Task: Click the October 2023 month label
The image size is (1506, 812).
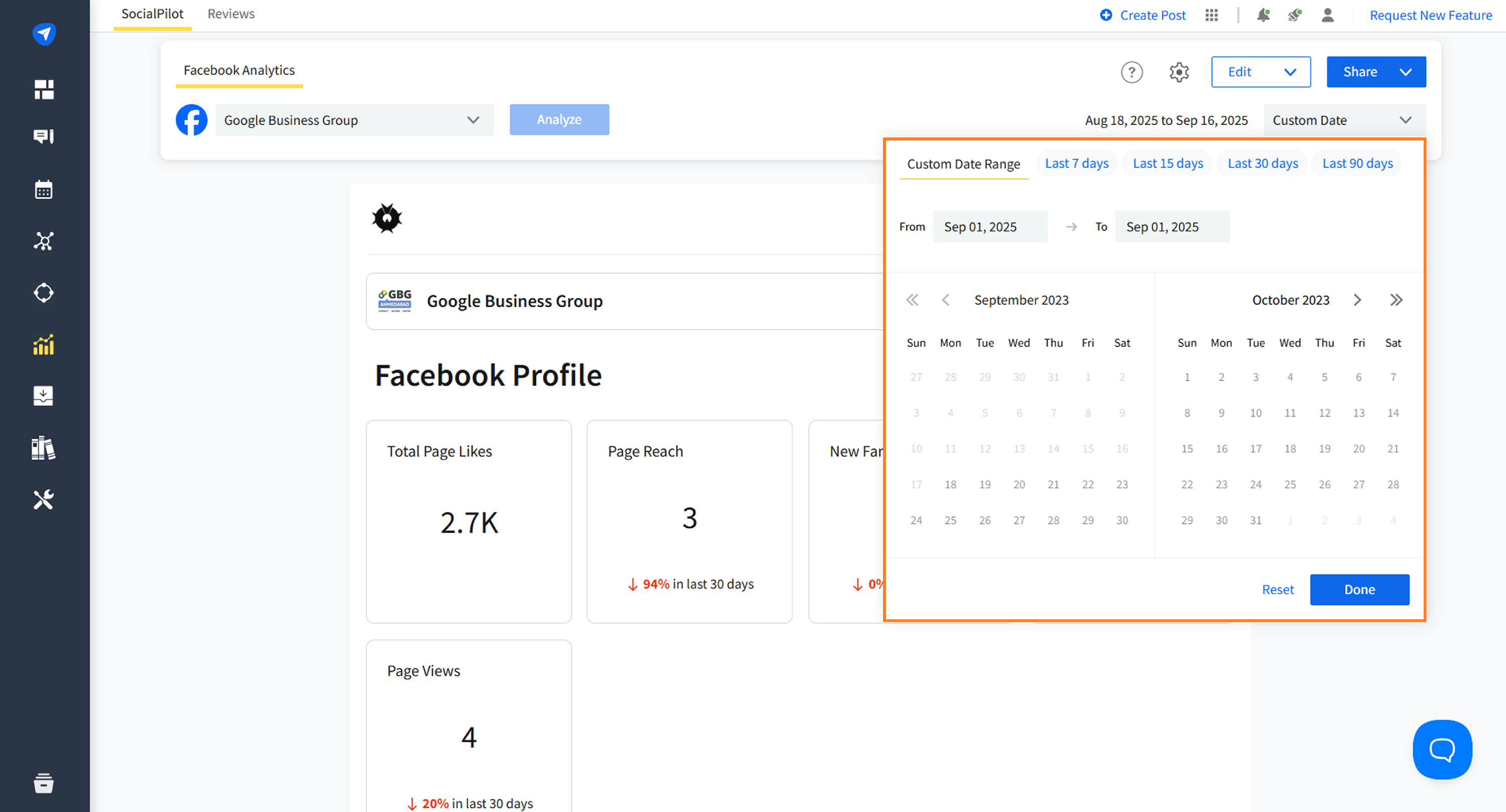Action: [x=1291, y=300]
